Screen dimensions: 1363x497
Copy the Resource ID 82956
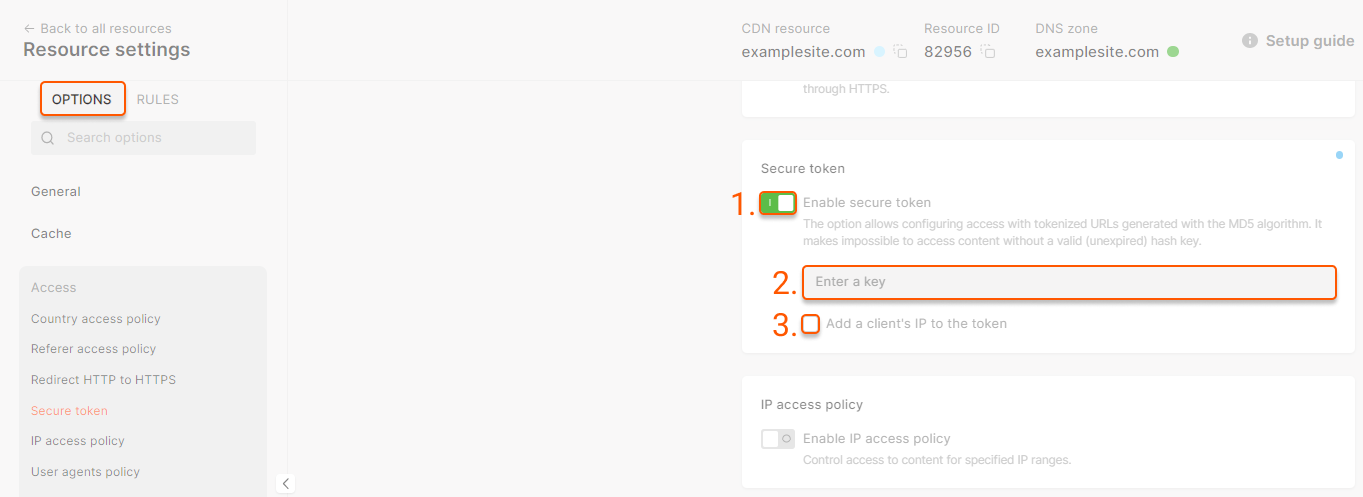click(988, 52)
